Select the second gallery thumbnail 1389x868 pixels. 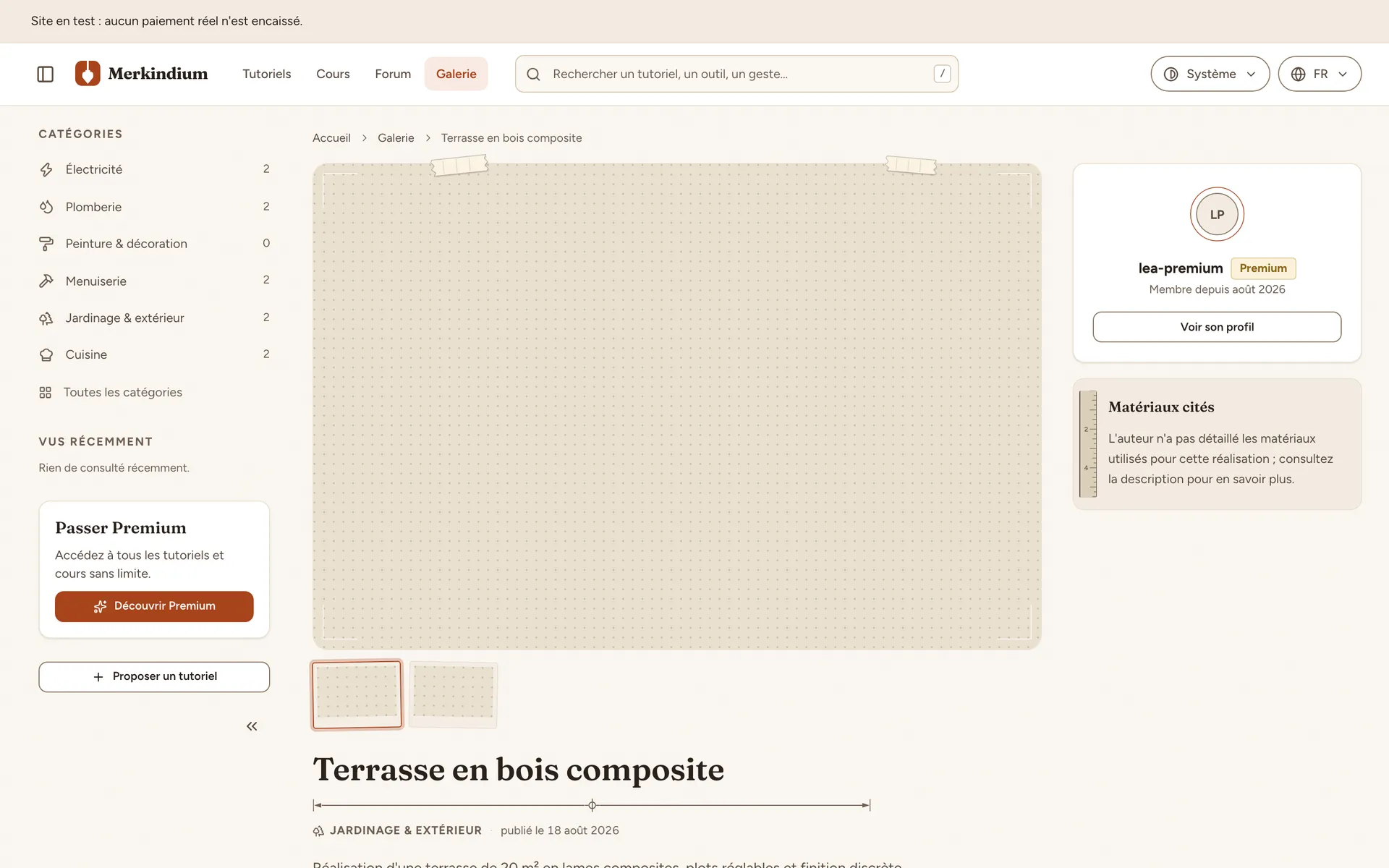[453, 694]
